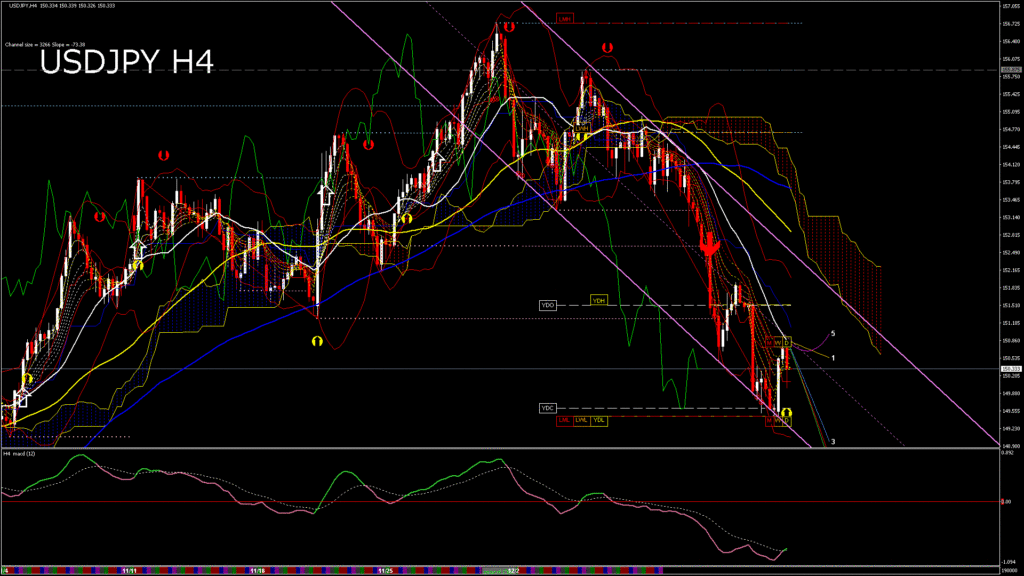
Task: Click the current price tag 150.333 on axis
Action: point(1010,369)
